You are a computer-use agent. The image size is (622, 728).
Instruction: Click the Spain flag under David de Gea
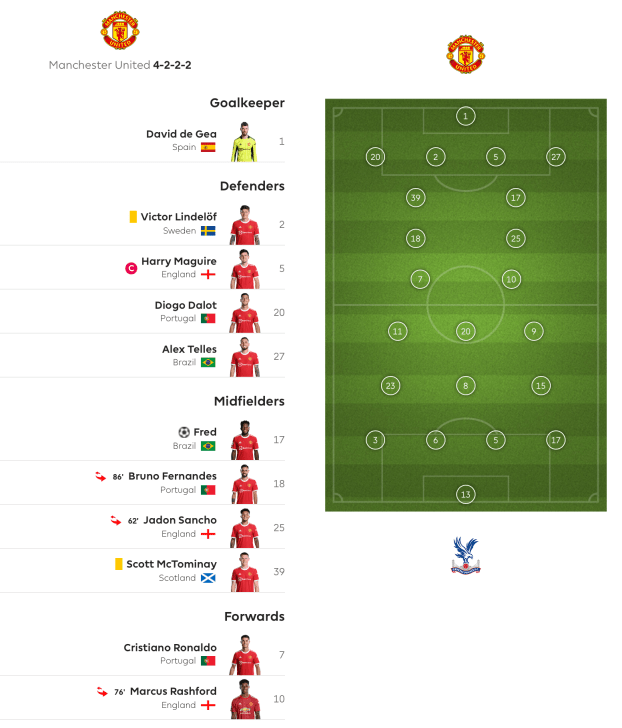pyautogui.click(x=208, y=147)
